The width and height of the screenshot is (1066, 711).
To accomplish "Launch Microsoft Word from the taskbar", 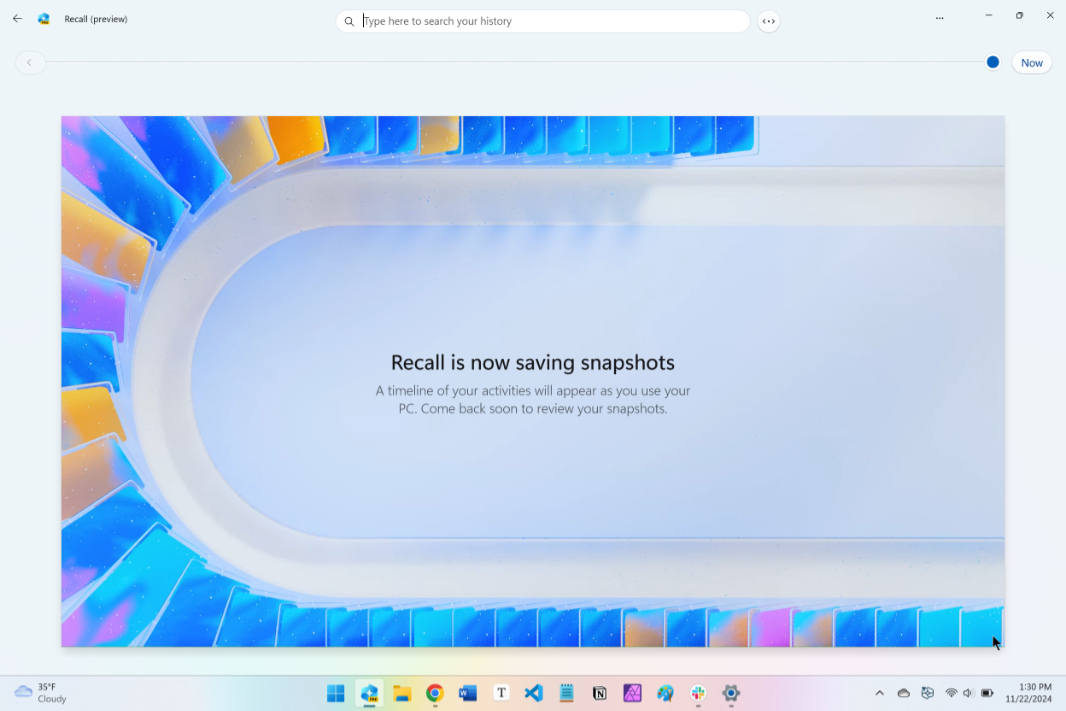I will [x=467, y=693].
